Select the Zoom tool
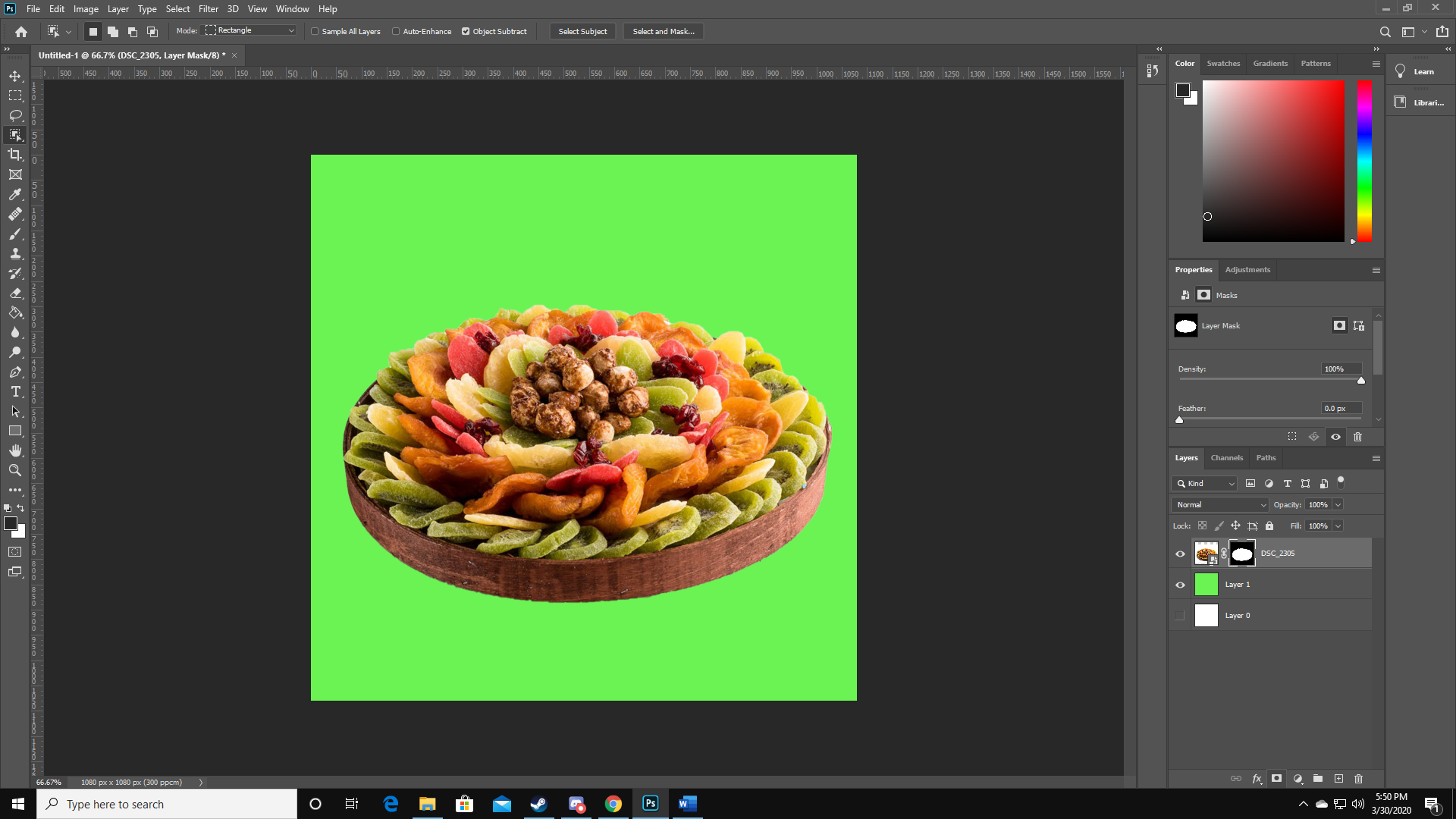1456x819 pixels. (15, 470)
